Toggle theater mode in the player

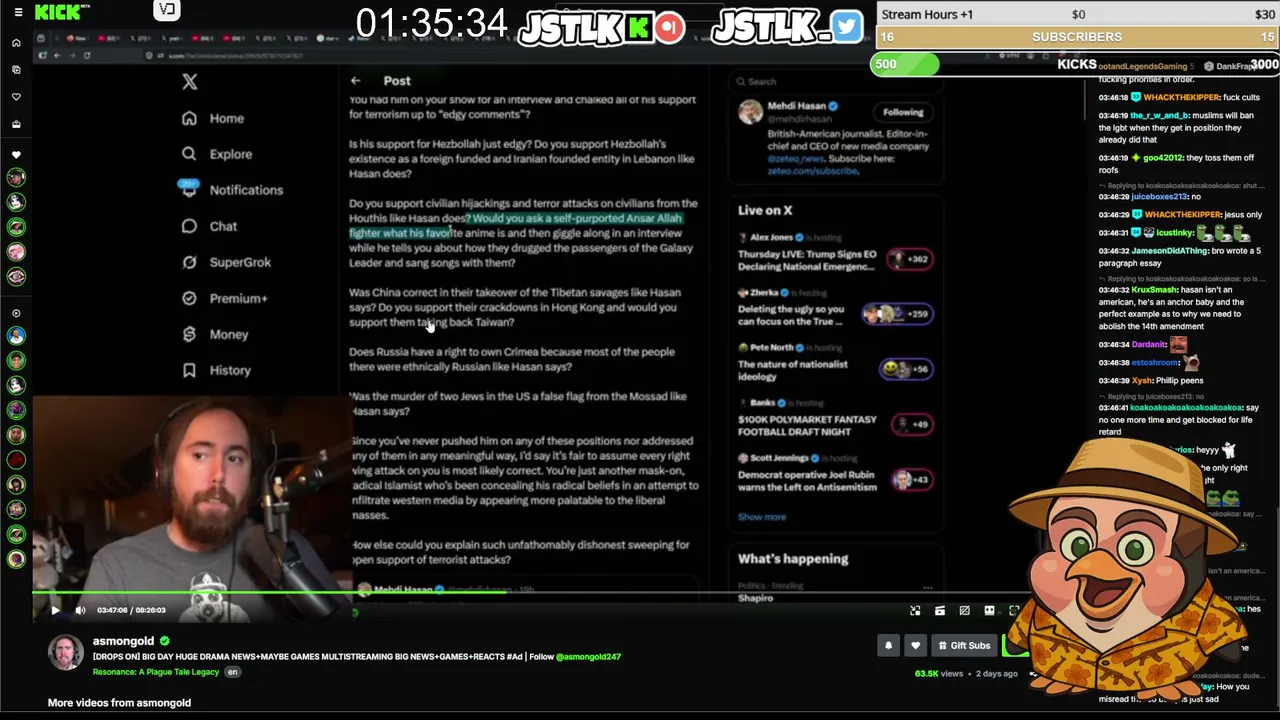pyautogui.click(x=989, y=610)
